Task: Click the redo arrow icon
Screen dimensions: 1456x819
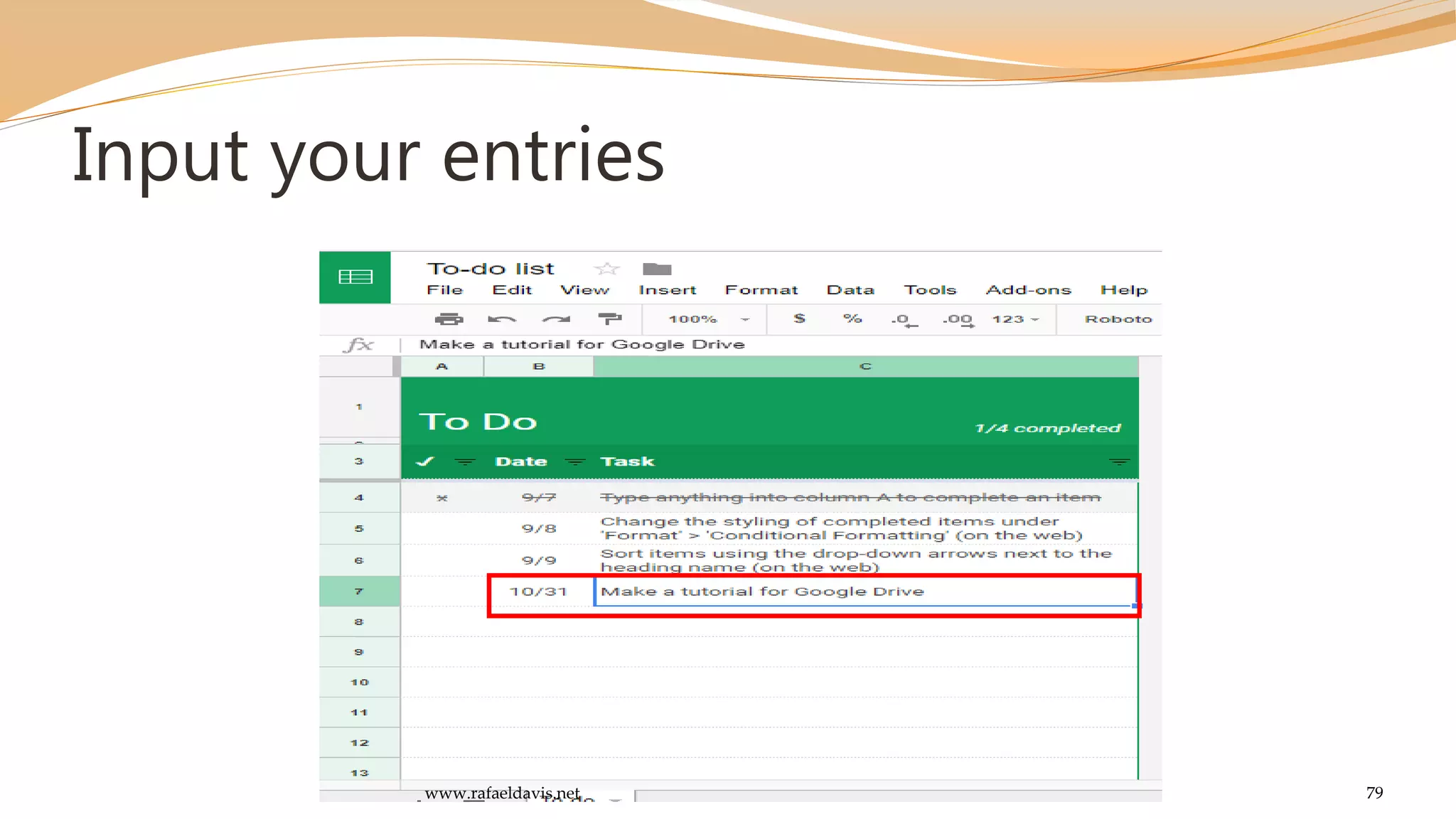Action: click(556, 319)
